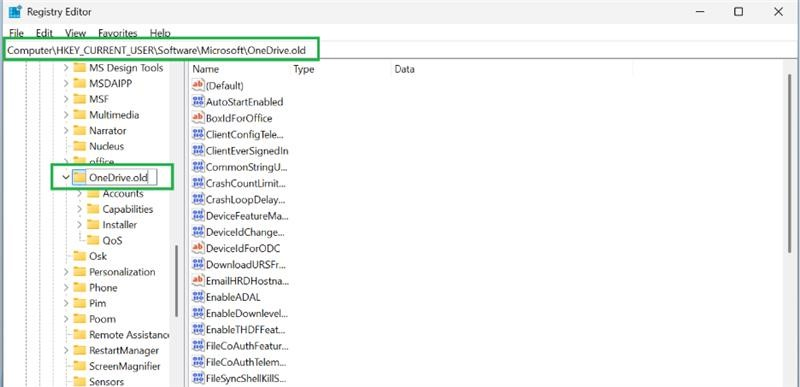Click the ClientConfigTele... value icon
Viewport: 800px width, 387px height.
pos(198,134)
